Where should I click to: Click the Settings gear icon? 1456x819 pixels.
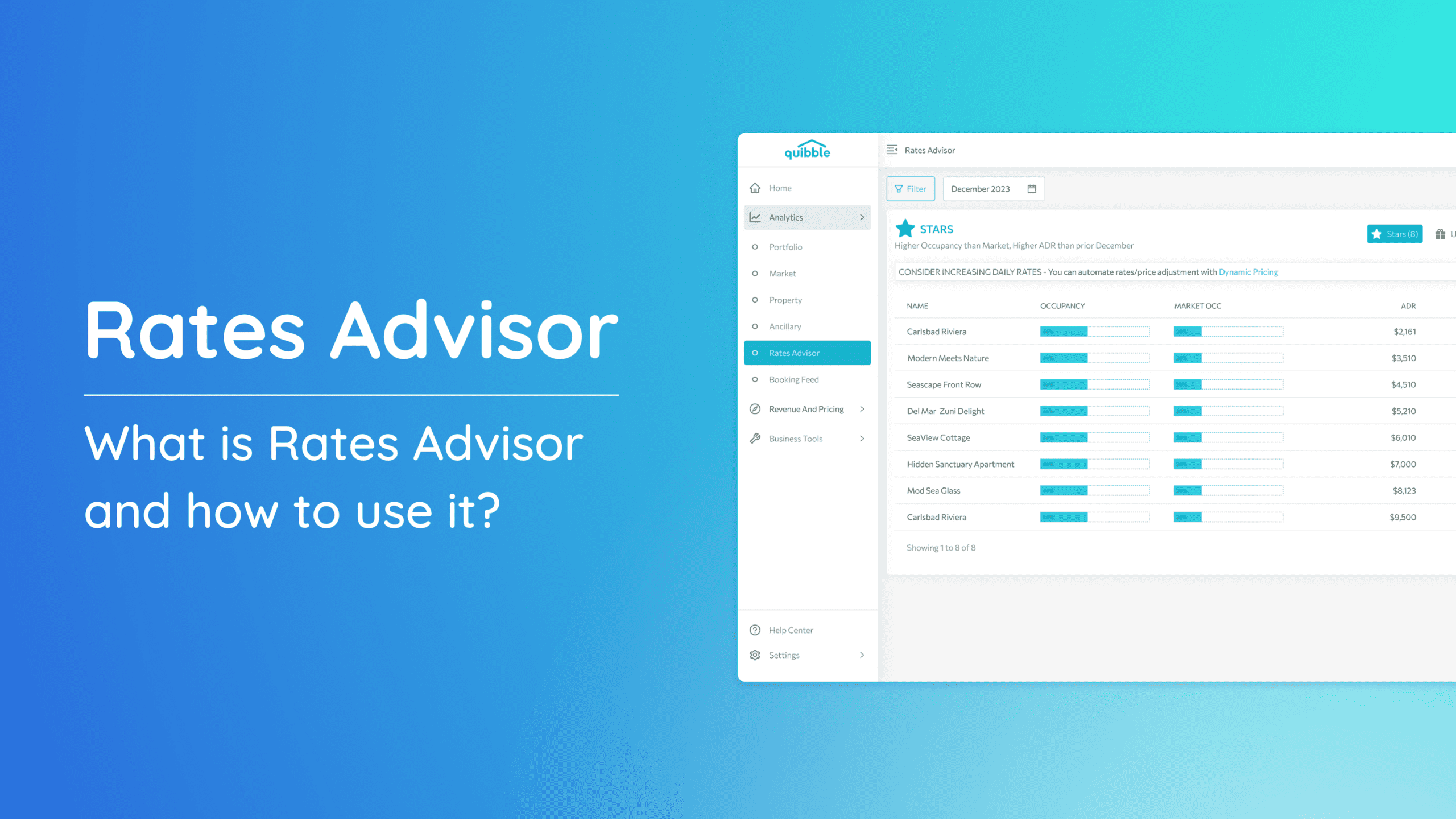coord(756,654)
